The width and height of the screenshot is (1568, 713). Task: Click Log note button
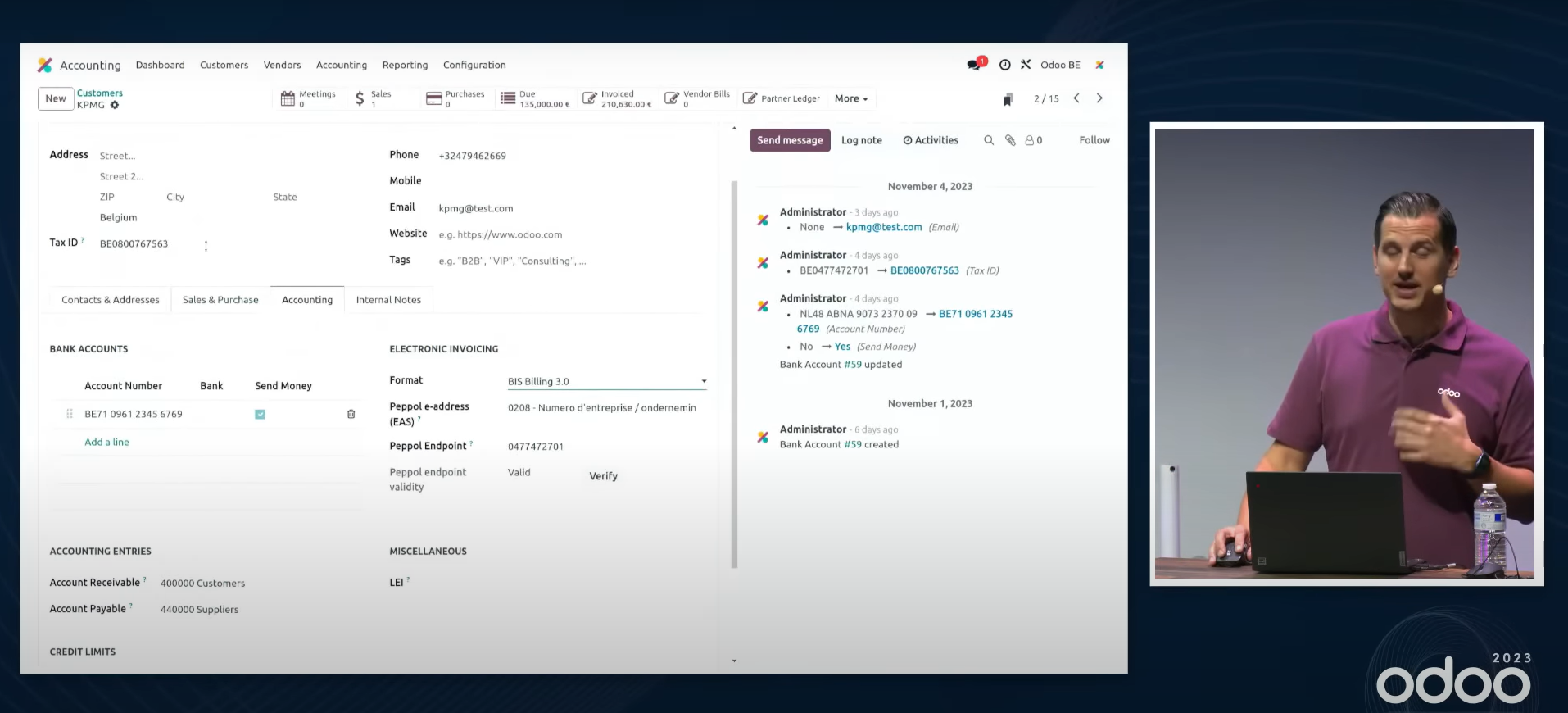[x=862, y=140]
